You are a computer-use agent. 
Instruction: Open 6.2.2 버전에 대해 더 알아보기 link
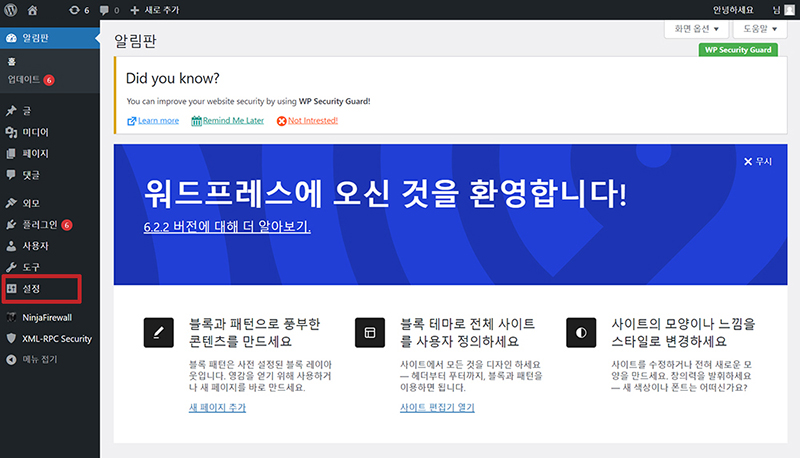click(x=227, y=226)
